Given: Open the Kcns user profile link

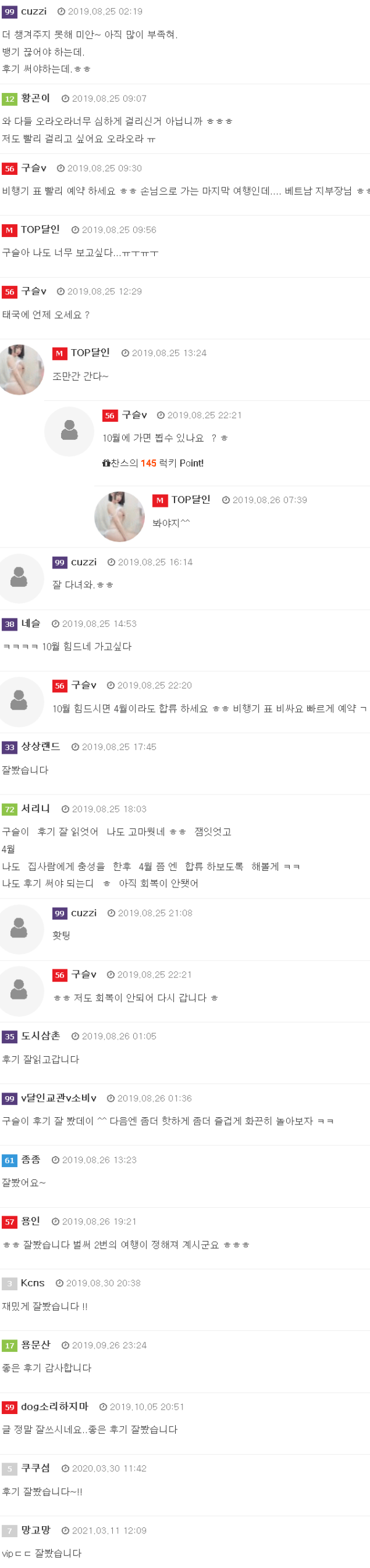Looking at the screenshot, I should click(33, 1283).
